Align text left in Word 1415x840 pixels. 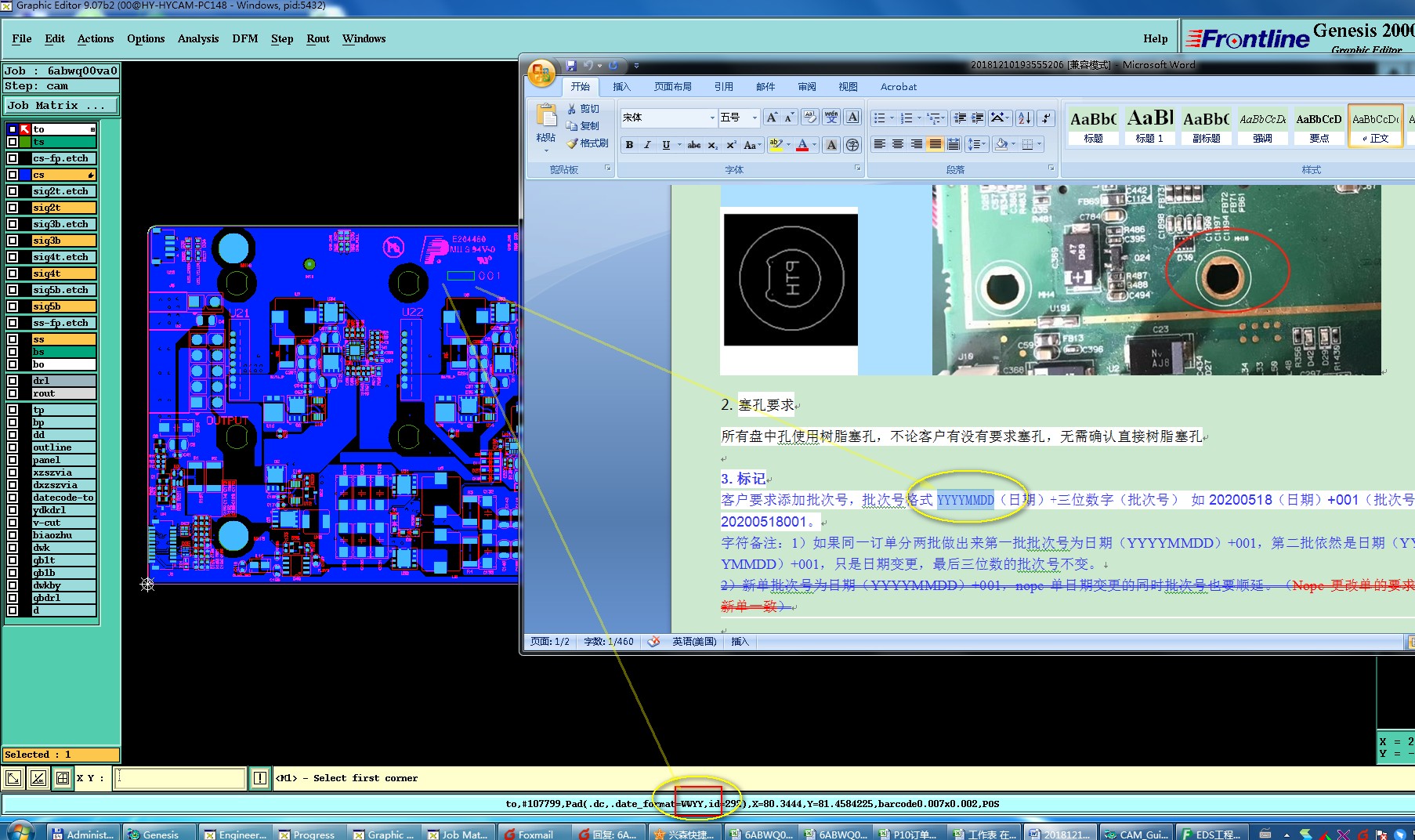tap(880, 144)
